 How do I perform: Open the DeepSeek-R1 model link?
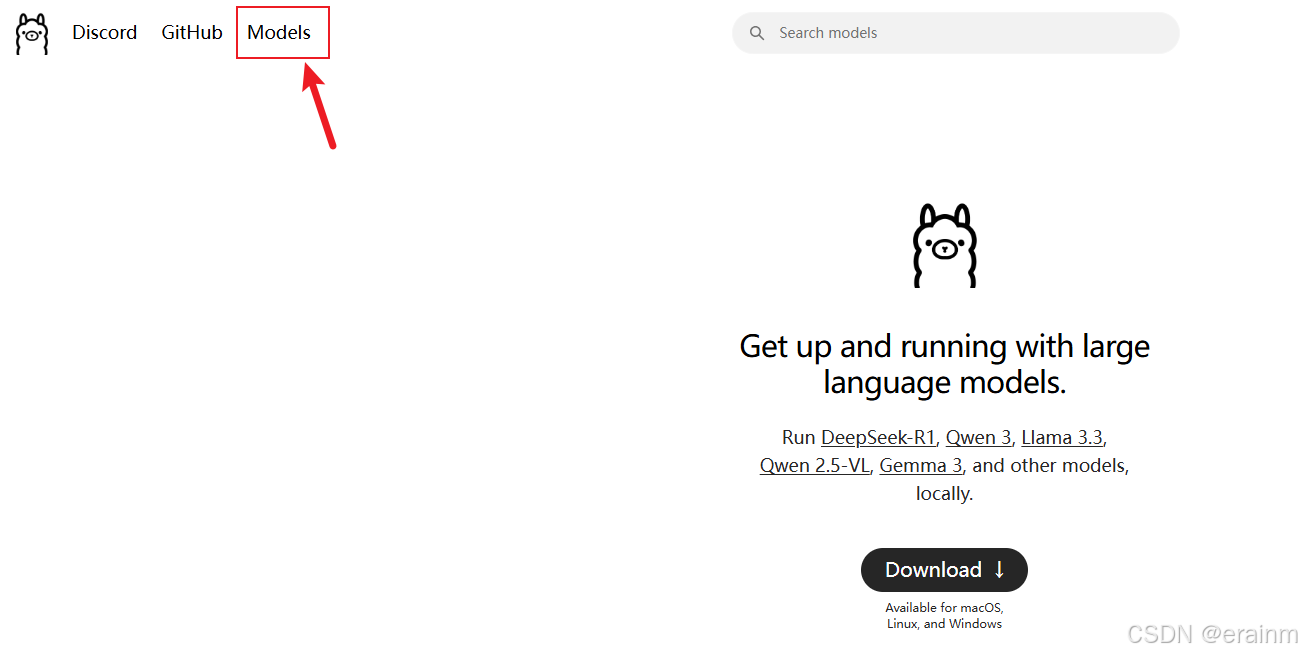coord(878,437)
